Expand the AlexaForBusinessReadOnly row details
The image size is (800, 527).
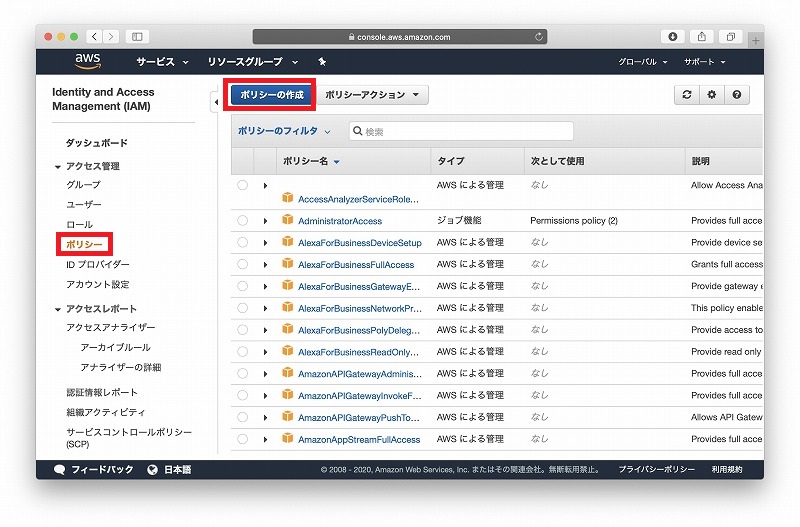tap(265, 352)
